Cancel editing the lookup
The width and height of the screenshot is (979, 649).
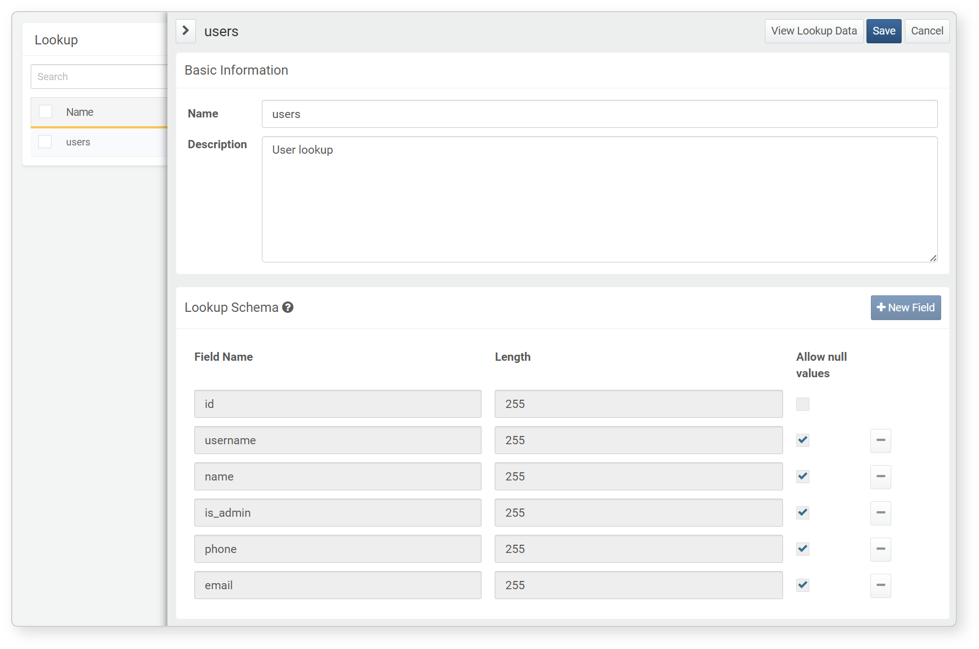click(x=927, y=31)
